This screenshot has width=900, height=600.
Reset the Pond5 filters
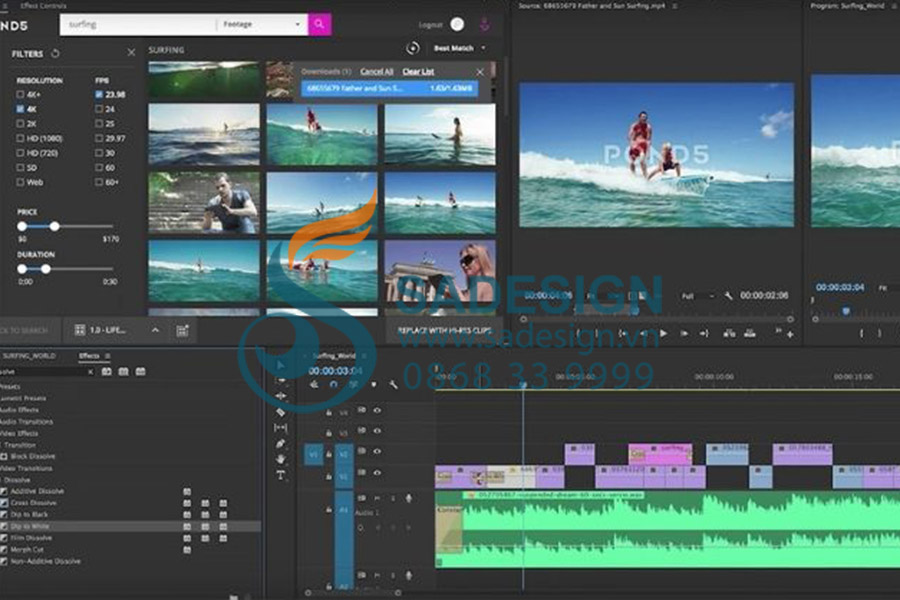[x=55, y=54]
